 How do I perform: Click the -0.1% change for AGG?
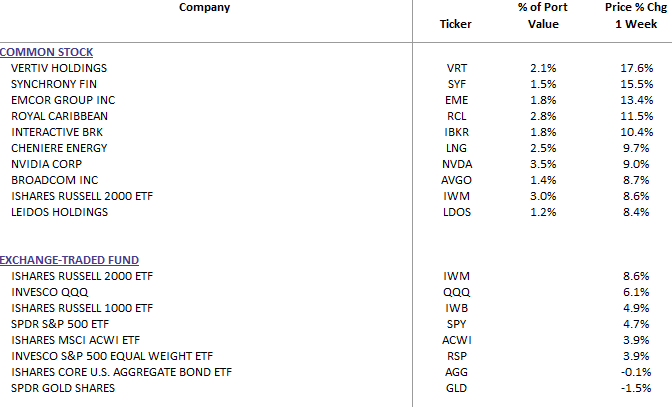tap(636, 371)
